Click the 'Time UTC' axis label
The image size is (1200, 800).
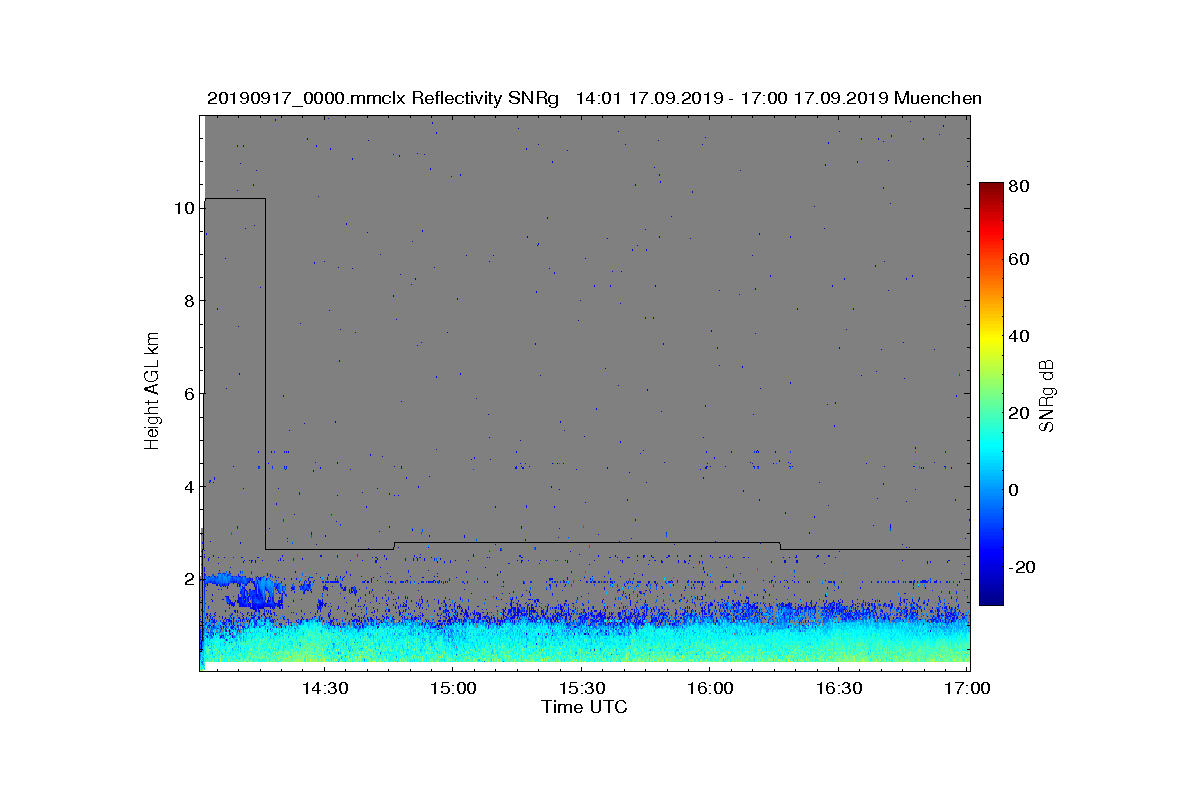[x=585, y=707]
